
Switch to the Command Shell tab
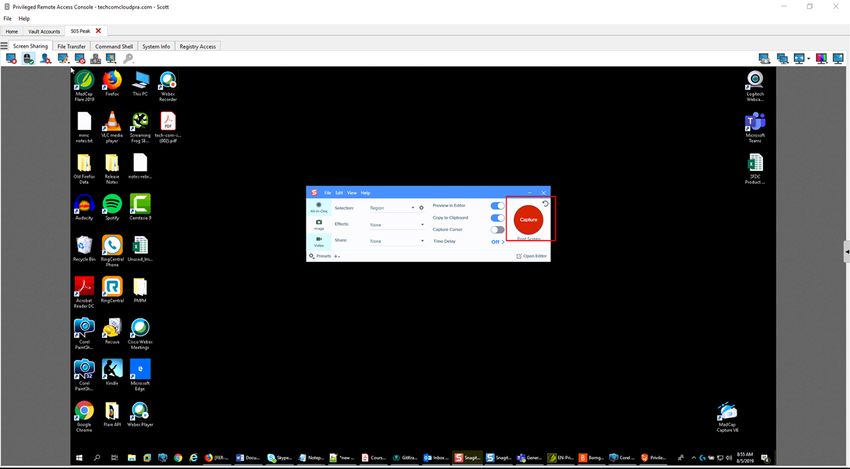(114, 47)
